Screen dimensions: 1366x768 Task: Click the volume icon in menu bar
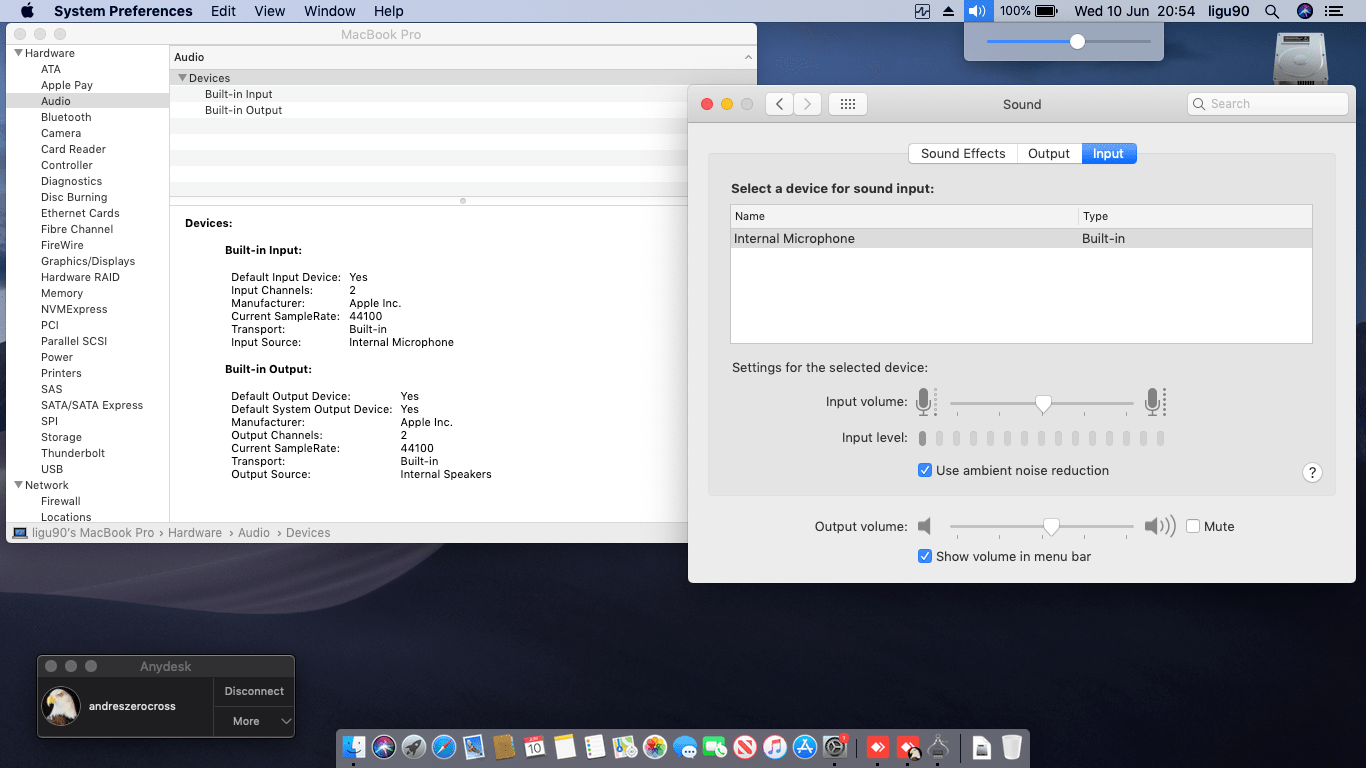pos(976,11)
